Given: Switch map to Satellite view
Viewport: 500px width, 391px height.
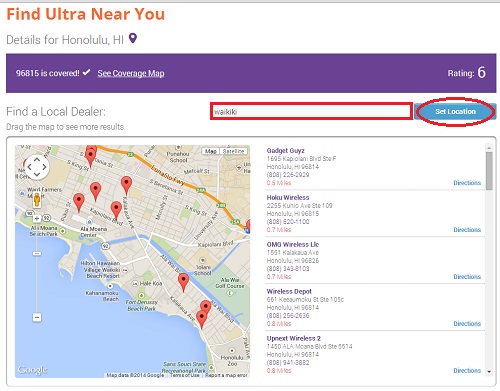Looking at the screenshot, I should coord(234,151).
